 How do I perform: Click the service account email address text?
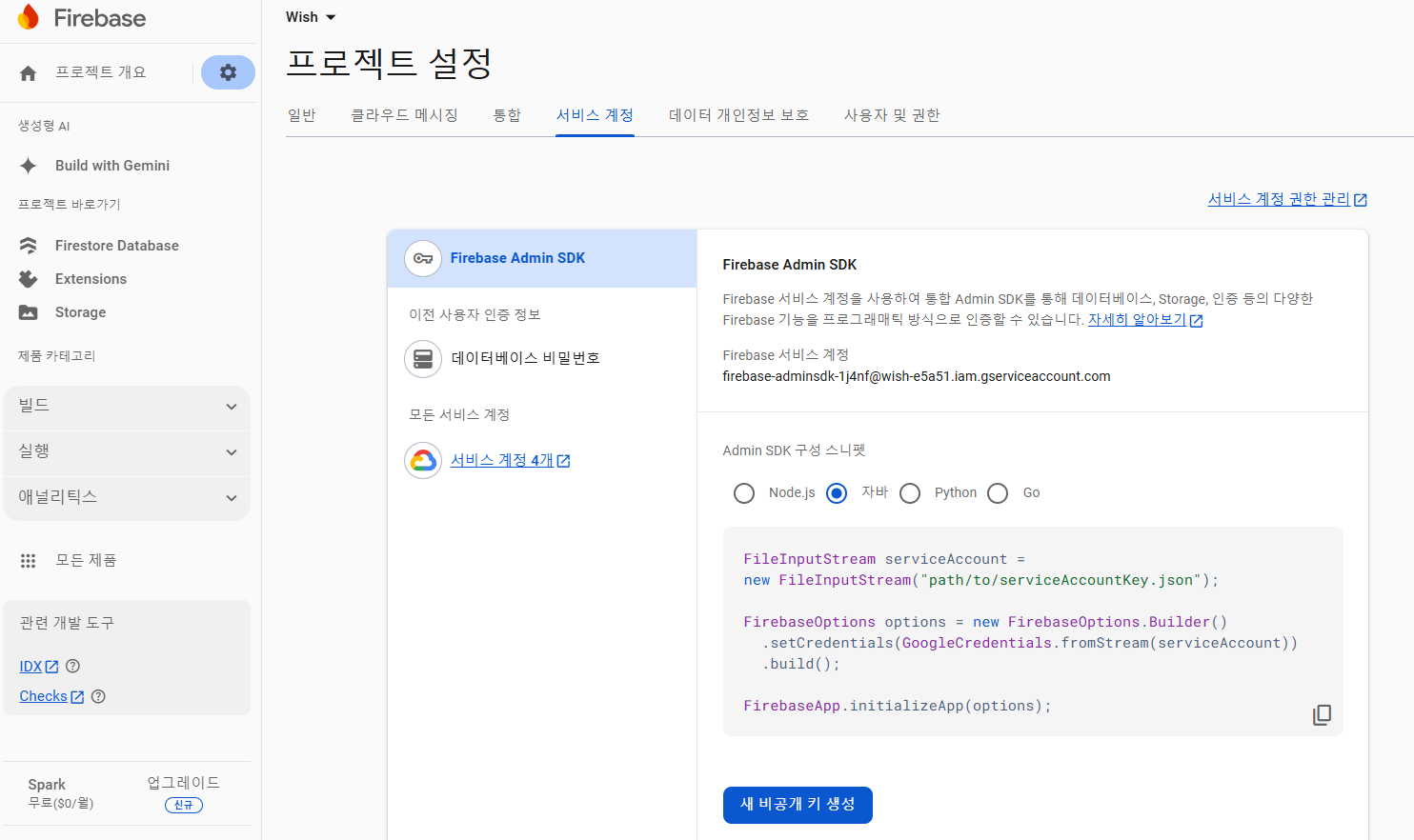click(x=917, y=376)
